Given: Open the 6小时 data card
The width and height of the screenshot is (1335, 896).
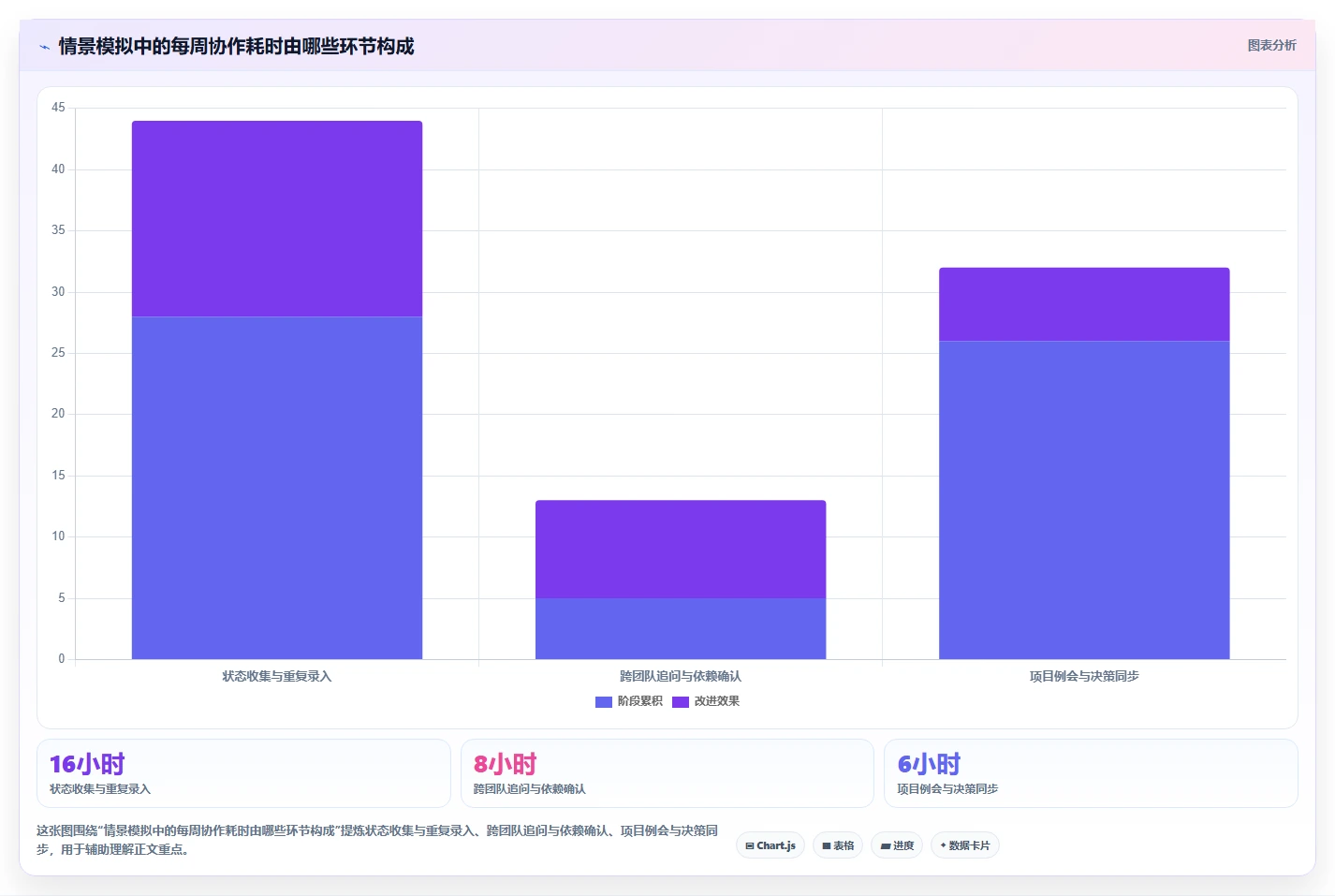Looking at the screenshot, I should [1091, 773].
